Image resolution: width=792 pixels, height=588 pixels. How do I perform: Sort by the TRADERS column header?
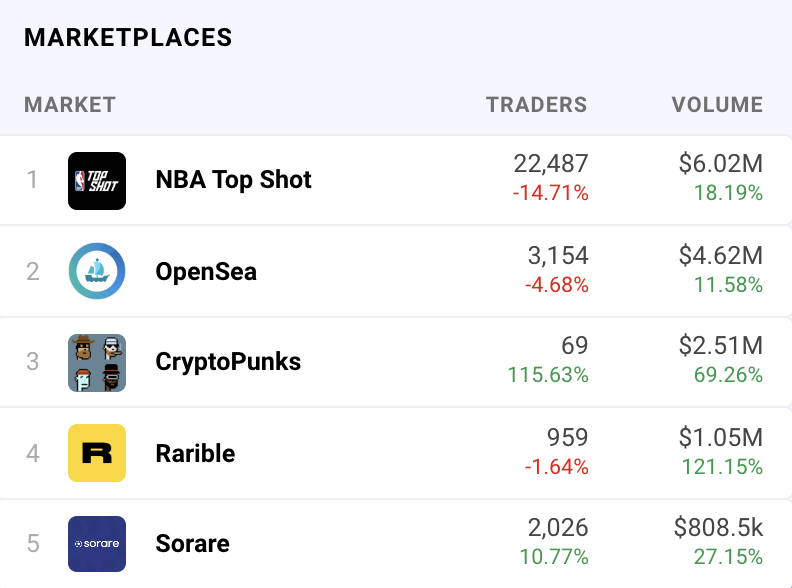click(x=536, y=105)
